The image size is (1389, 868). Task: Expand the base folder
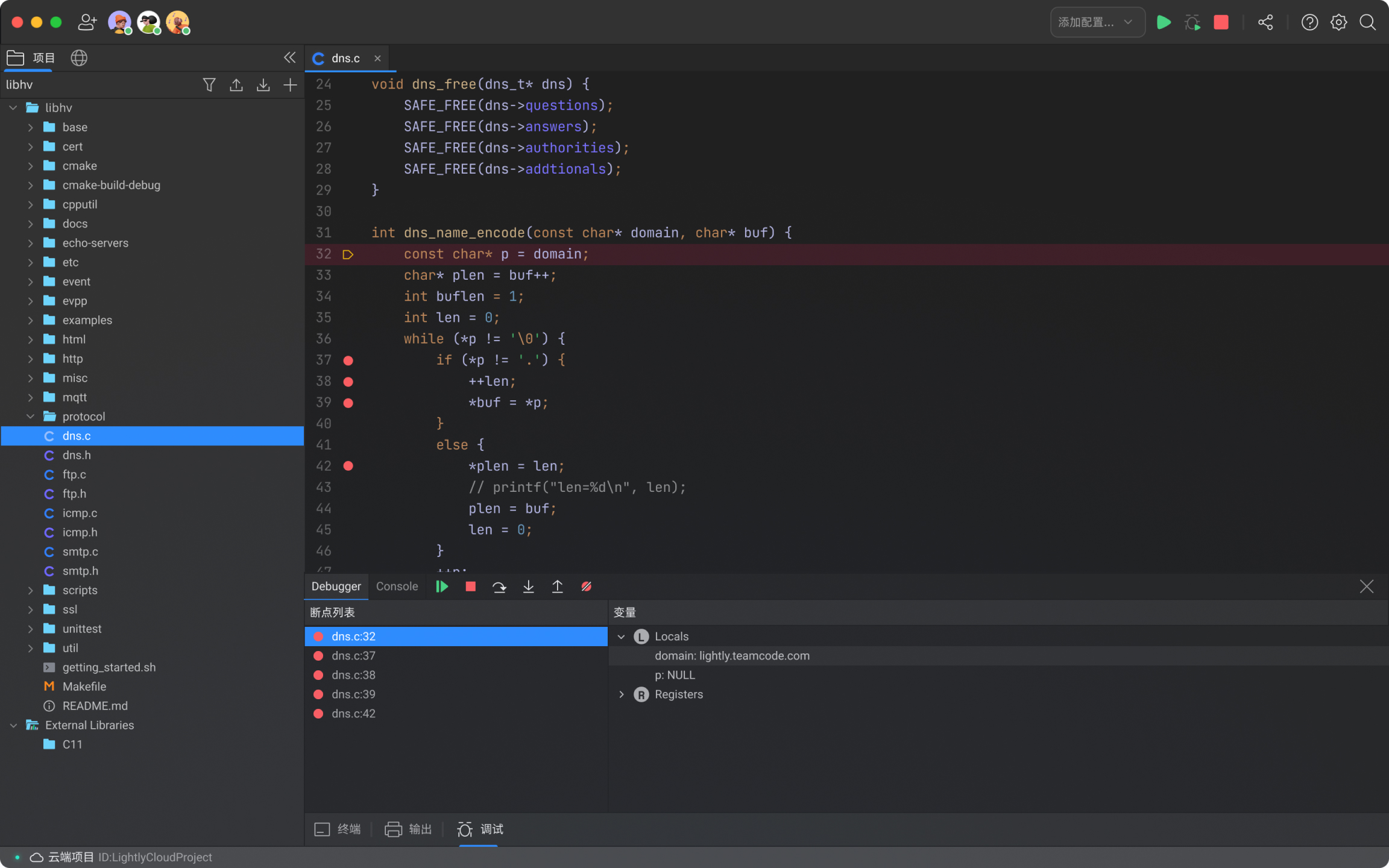(x=30, y=127)
